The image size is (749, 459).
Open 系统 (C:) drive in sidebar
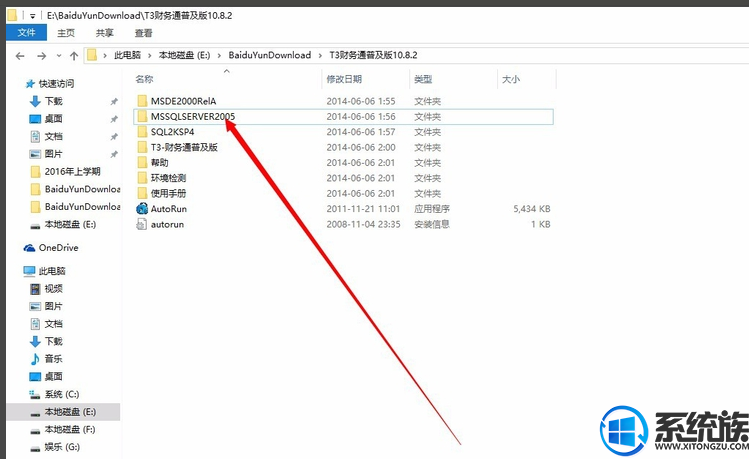pos(62,395)
